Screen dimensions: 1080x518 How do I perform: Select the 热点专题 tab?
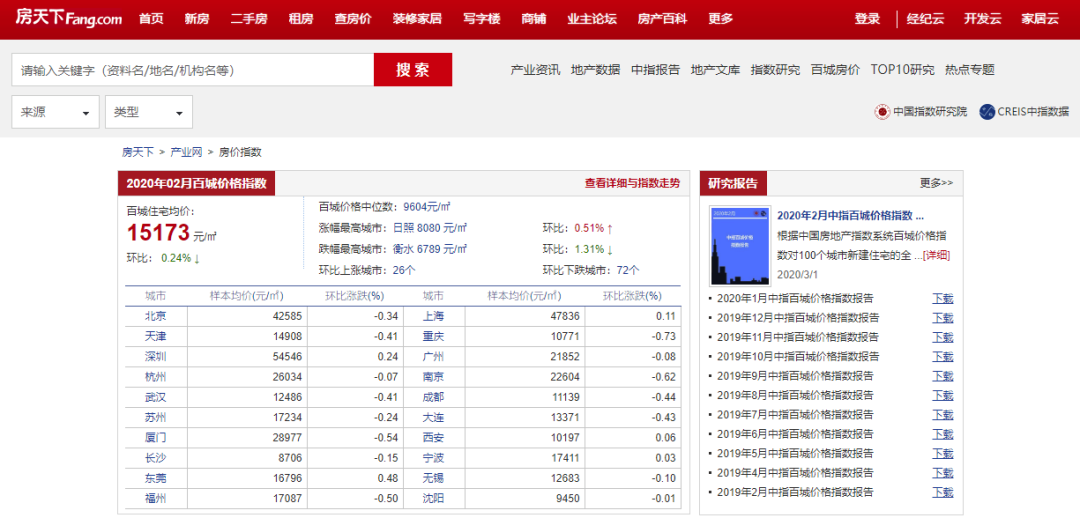[x=970, y=70]
